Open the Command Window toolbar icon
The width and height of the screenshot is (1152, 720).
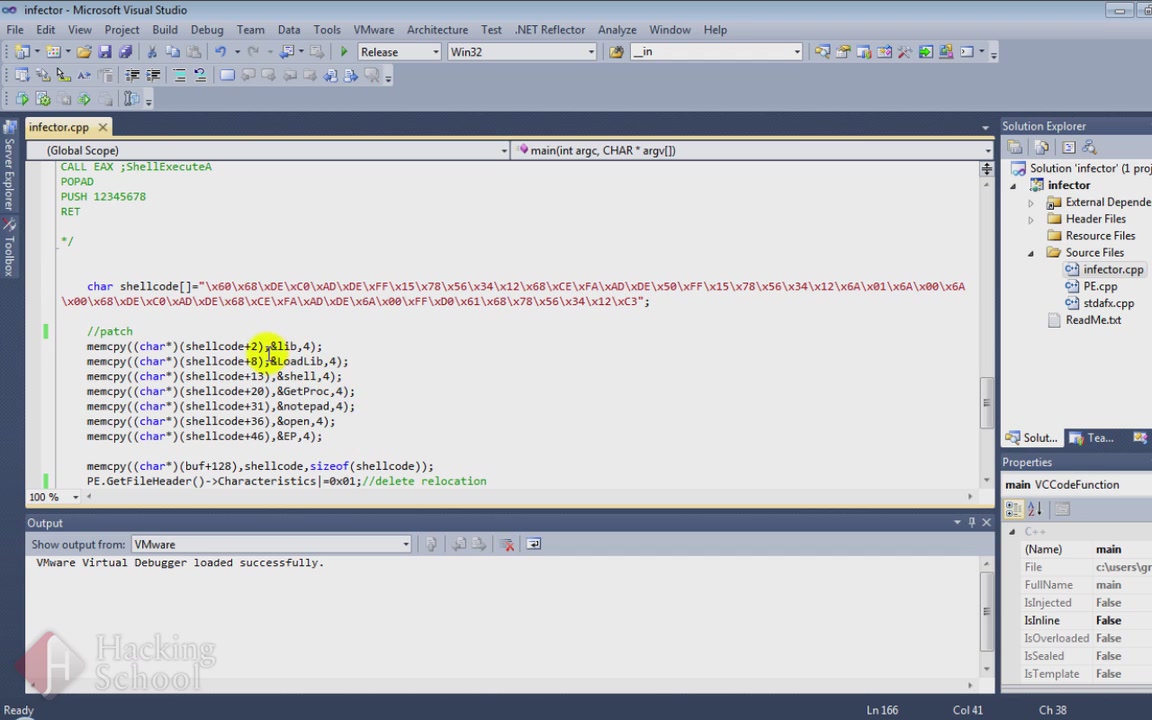coord(967,52)
